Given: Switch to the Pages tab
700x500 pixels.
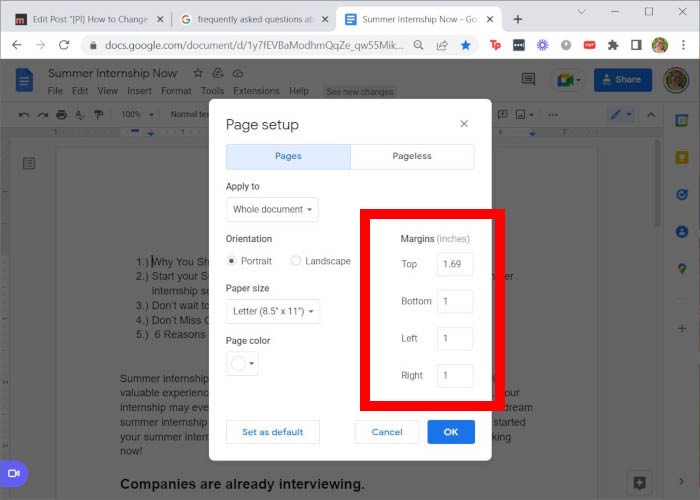Looking at the screenshot, I should (x=288, y=156).
